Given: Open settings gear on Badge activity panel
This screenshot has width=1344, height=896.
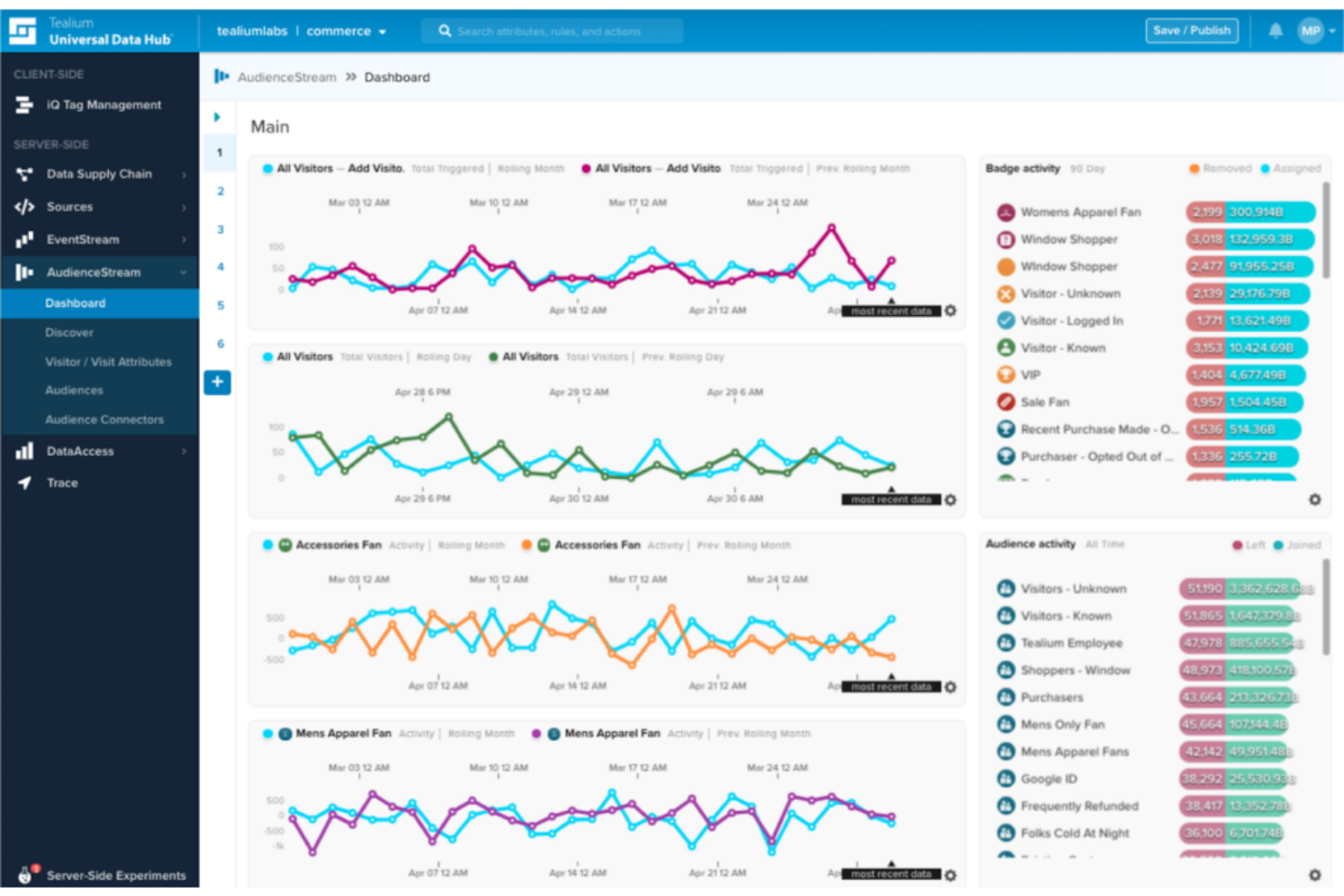Looking at the screenshot, I should click(x=1316, y=498).
